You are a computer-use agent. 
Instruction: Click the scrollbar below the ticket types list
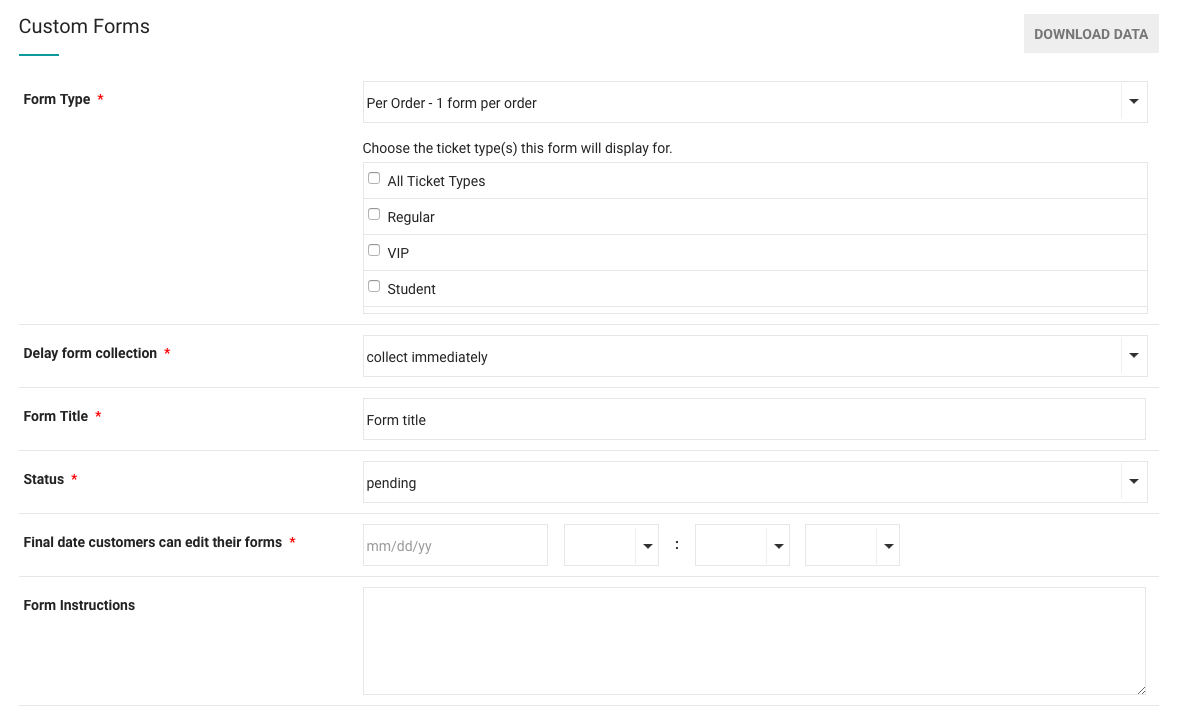[x=755, y=310]
